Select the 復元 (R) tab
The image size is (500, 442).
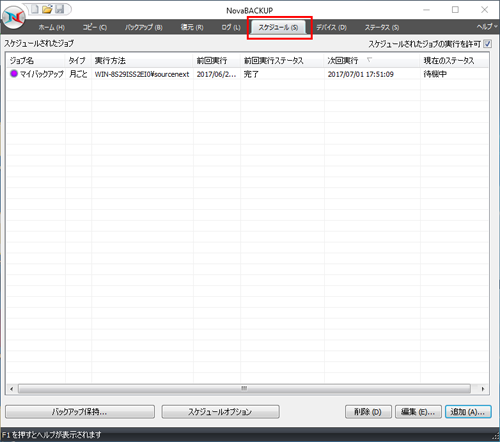(x=192, y=27)
